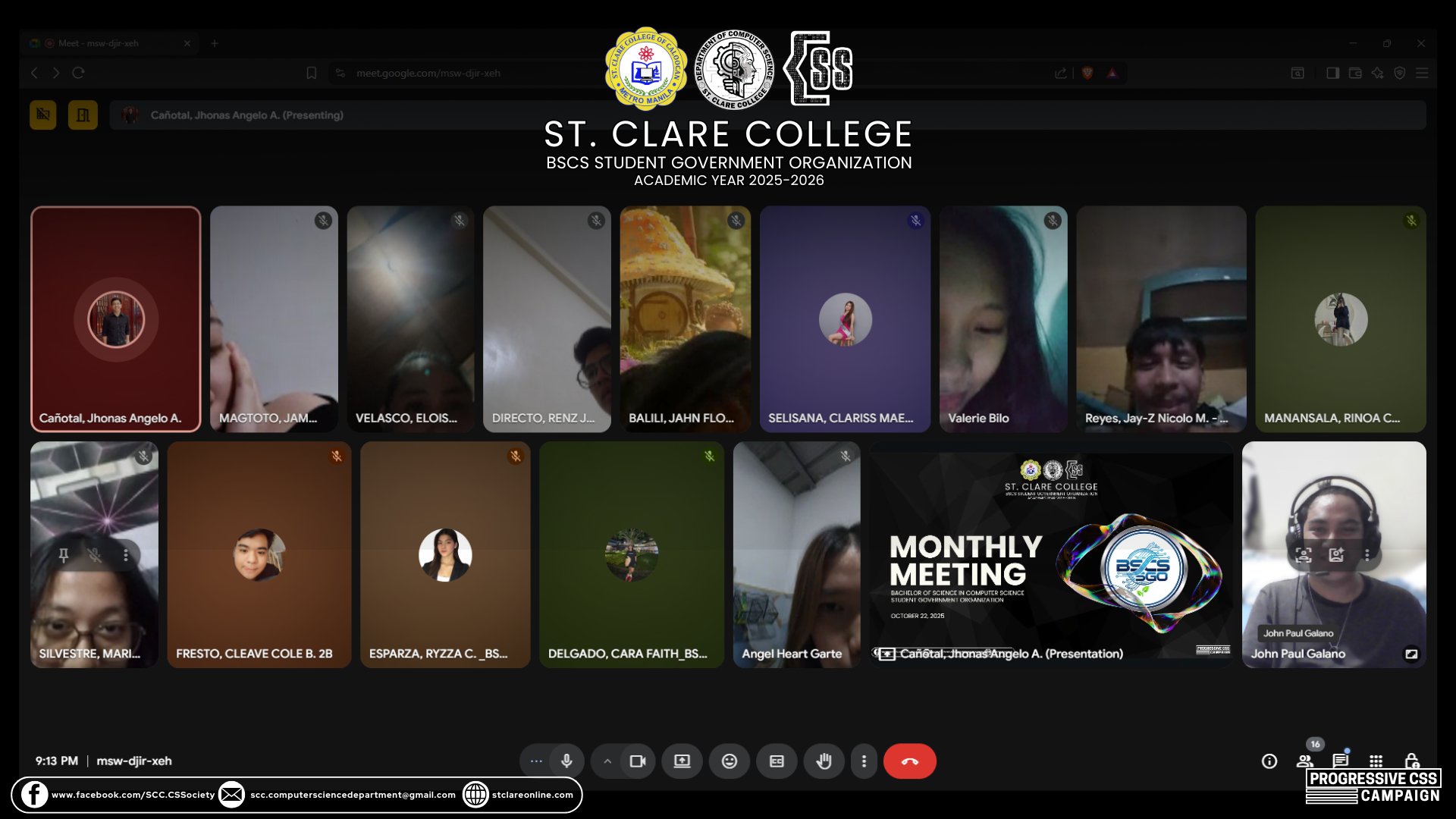Image resolution: width=1456 pixels, height=819 pixels.
Task: Bookmark this page in the browser
Action: point(311,73)
